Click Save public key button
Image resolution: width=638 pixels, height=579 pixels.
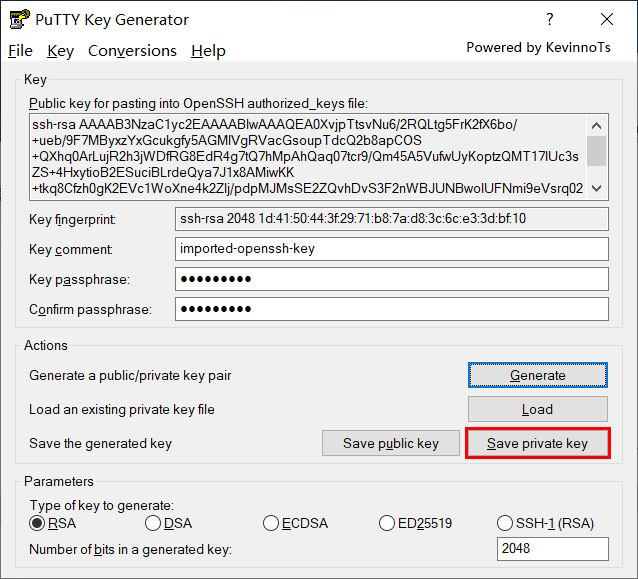point(391,443)
